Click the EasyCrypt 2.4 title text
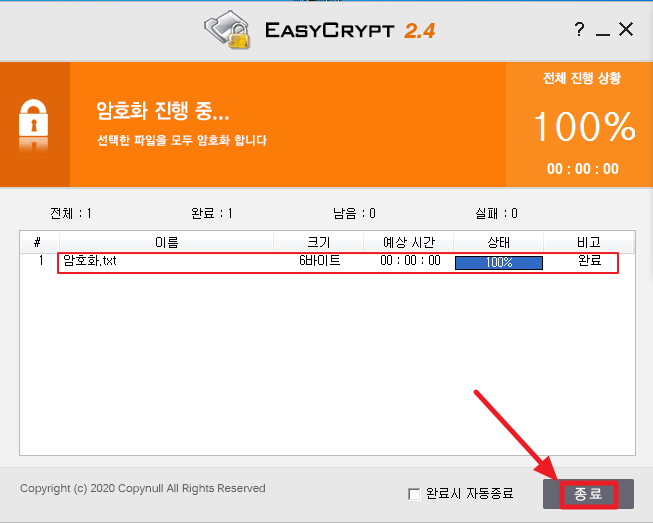 point(350,30)
